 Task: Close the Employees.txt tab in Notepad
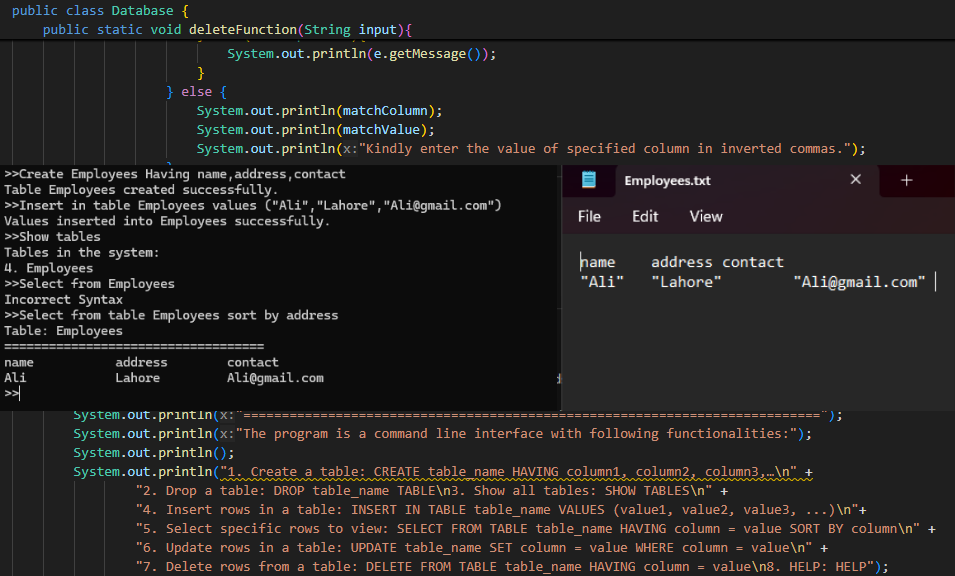click(x=856, y=180)
